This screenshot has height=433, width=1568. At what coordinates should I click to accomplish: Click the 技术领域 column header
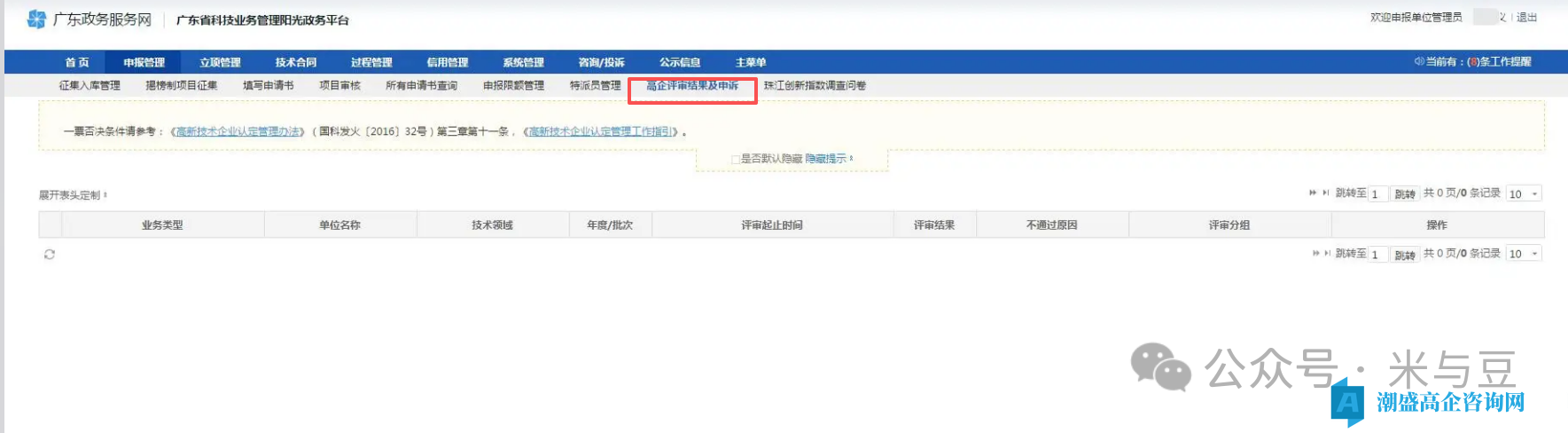[x=492, y=224]
